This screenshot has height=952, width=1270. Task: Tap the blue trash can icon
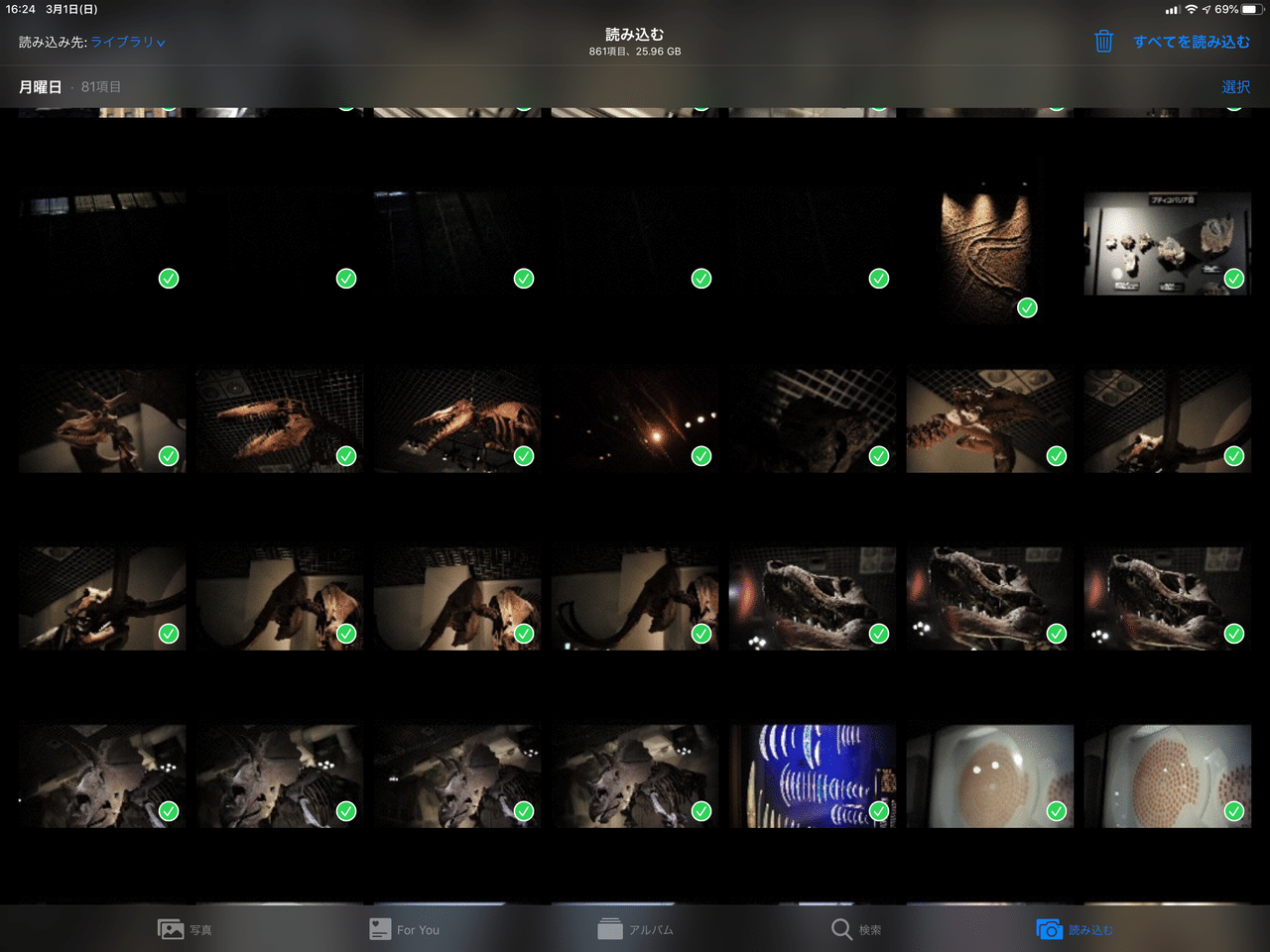tap(1103, 42)
